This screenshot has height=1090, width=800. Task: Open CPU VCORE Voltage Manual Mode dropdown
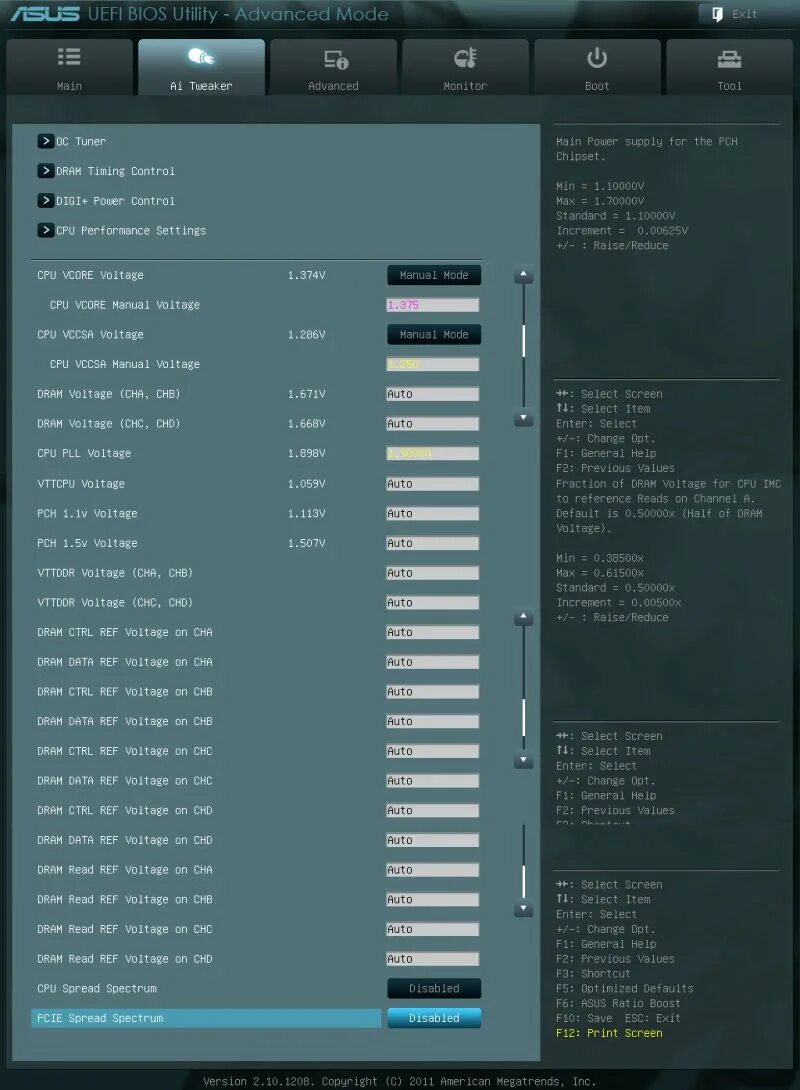click(434, 275)
